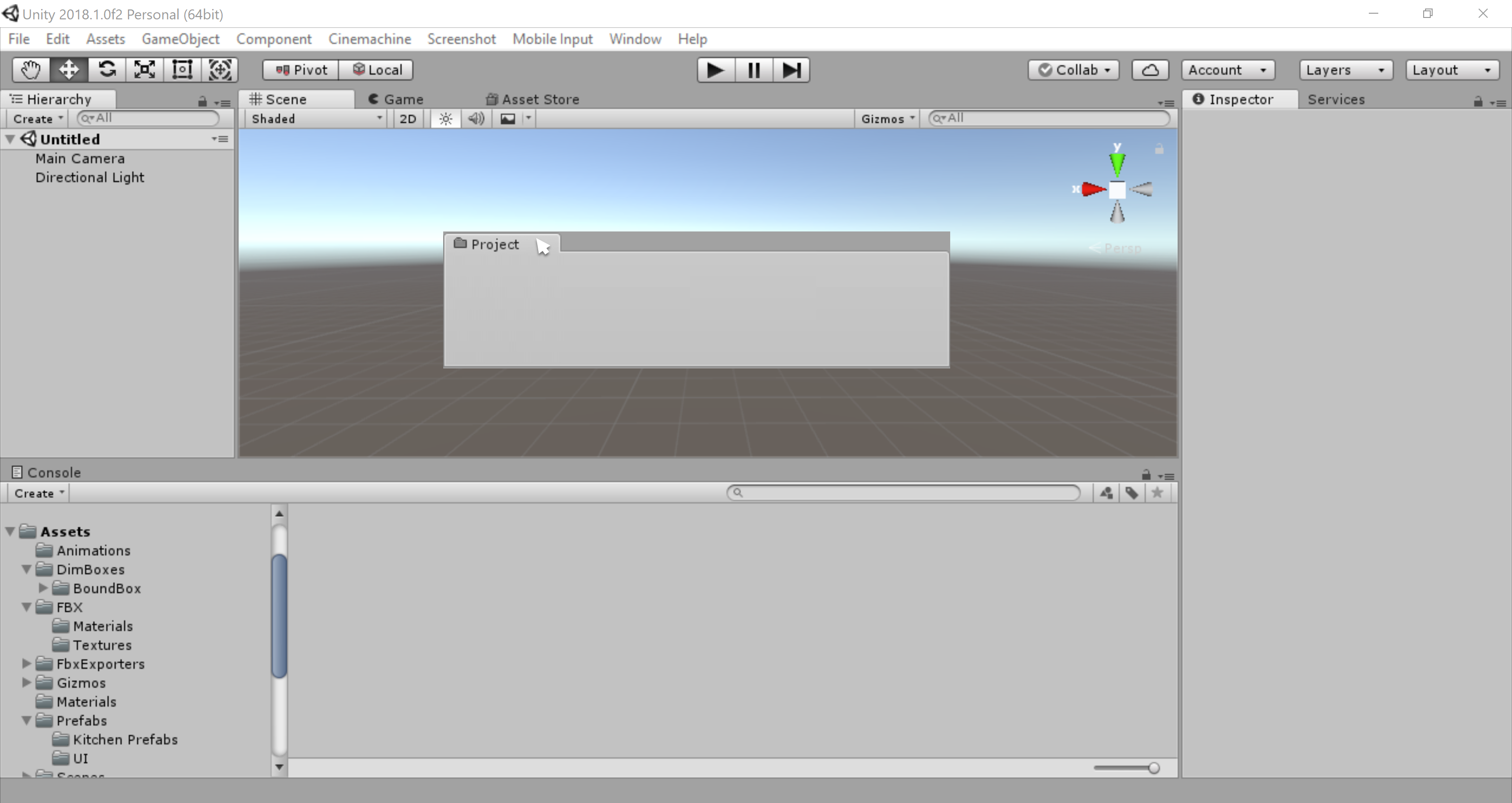Toggle scene lighting sun icon
The height and width of the screenshot is (803, 1512).
pyautogui.click(x=446, y=119)
